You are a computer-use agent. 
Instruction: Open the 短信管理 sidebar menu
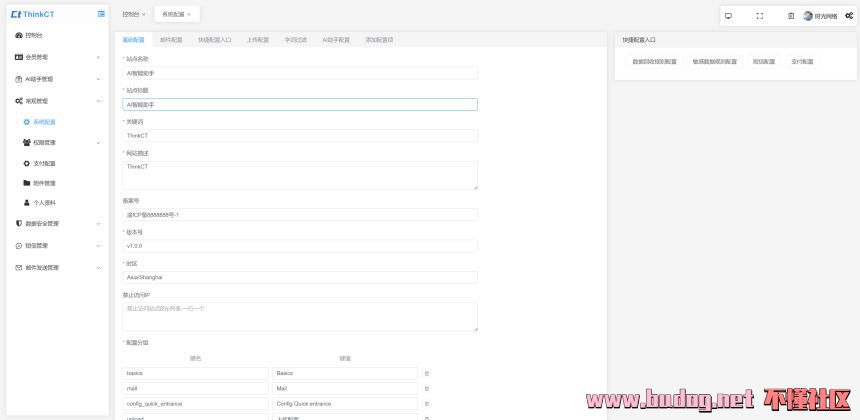[58, 246]
